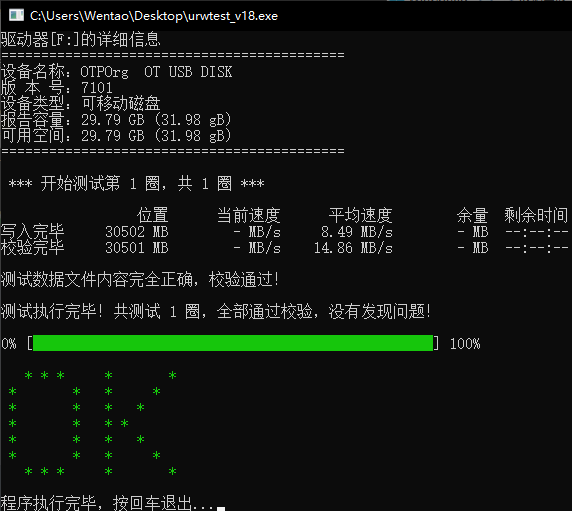Click the green progress bar
This screenshot has width=572, height=511.
pos(233,343)
